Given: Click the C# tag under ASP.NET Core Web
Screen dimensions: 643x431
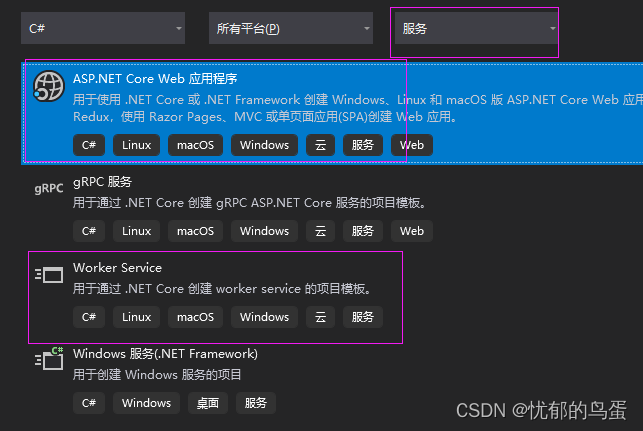Looking at the screenshot, I should pyautogui.click(x=89, y=145).
